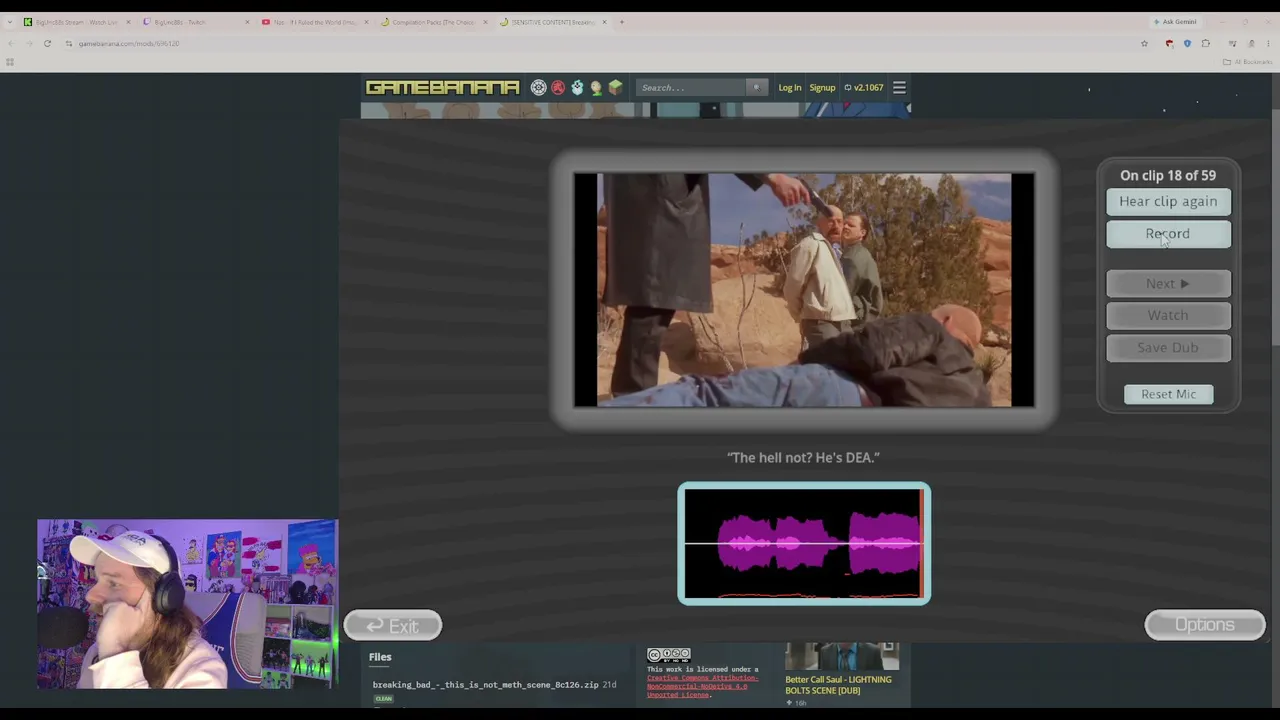
Task: Click the subtitle "The hell not? He's DEA."
Action: (x=803, y=457)
